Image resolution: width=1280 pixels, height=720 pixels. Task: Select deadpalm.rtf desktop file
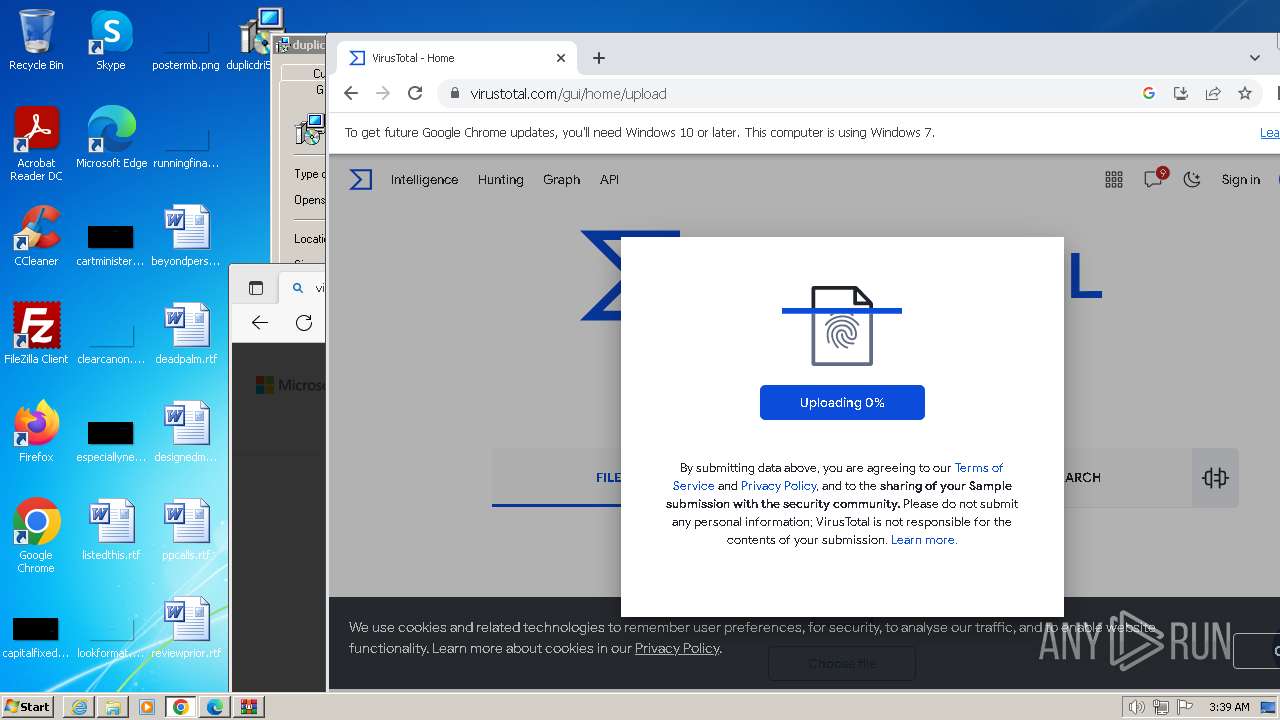[x=186, y=334]
